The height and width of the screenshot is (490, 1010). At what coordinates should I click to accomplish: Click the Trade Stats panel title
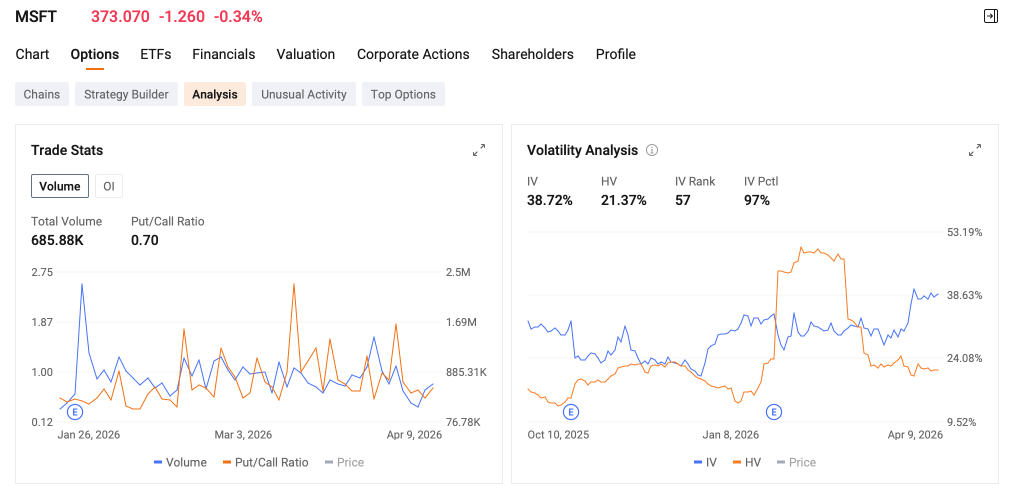click(67, 150)
